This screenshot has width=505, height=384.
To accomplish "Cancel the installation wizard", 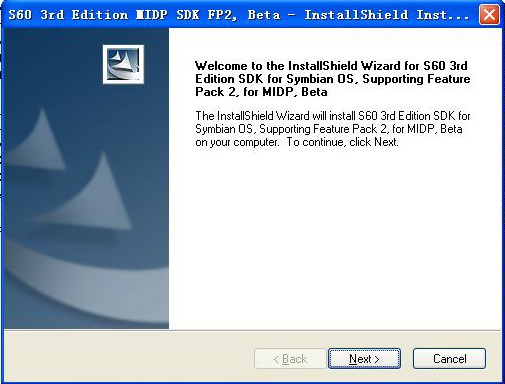I will pyautogui.click(x=449, y=359).
